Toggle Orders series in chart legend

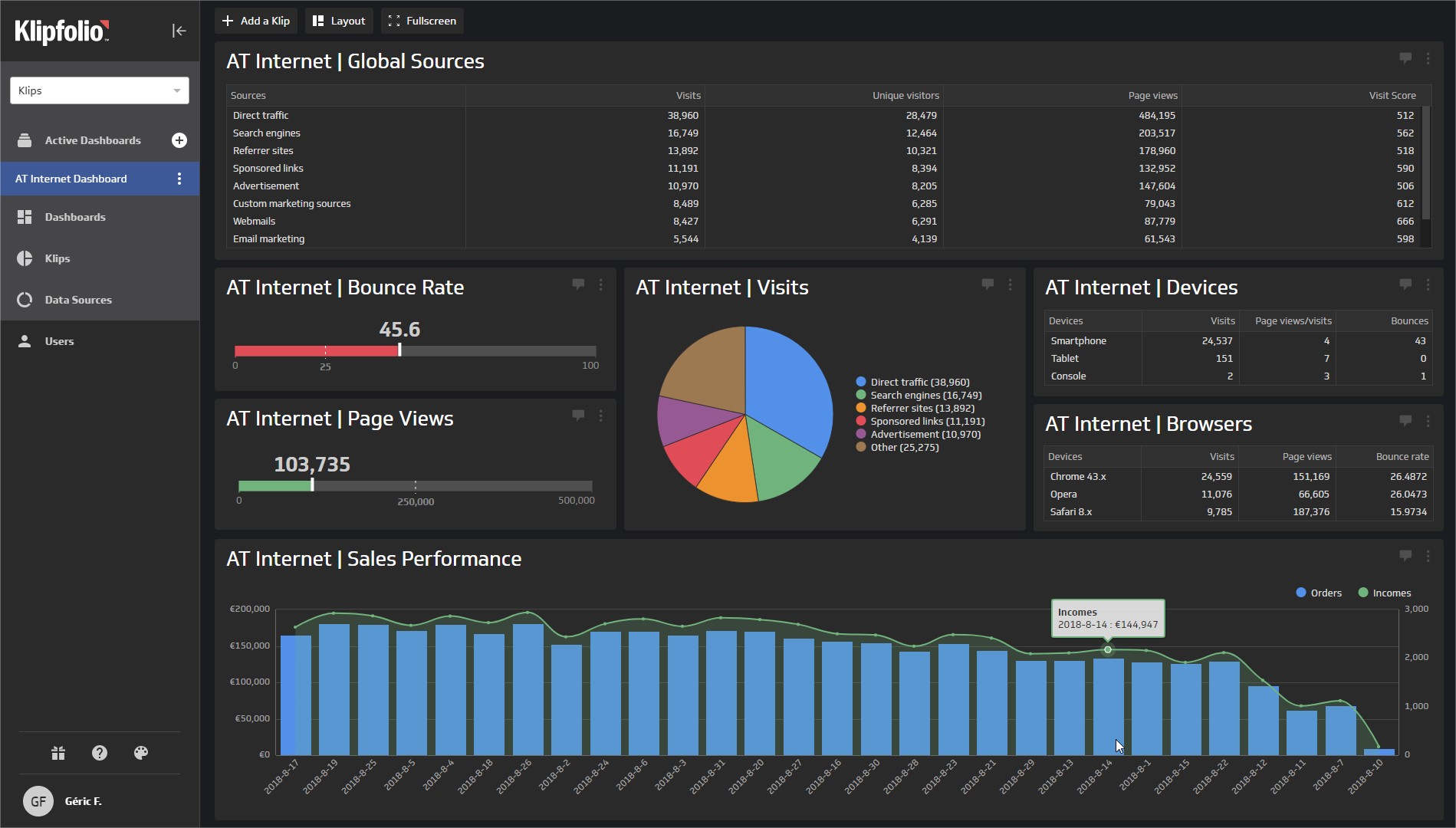[x=1319, y=593]
